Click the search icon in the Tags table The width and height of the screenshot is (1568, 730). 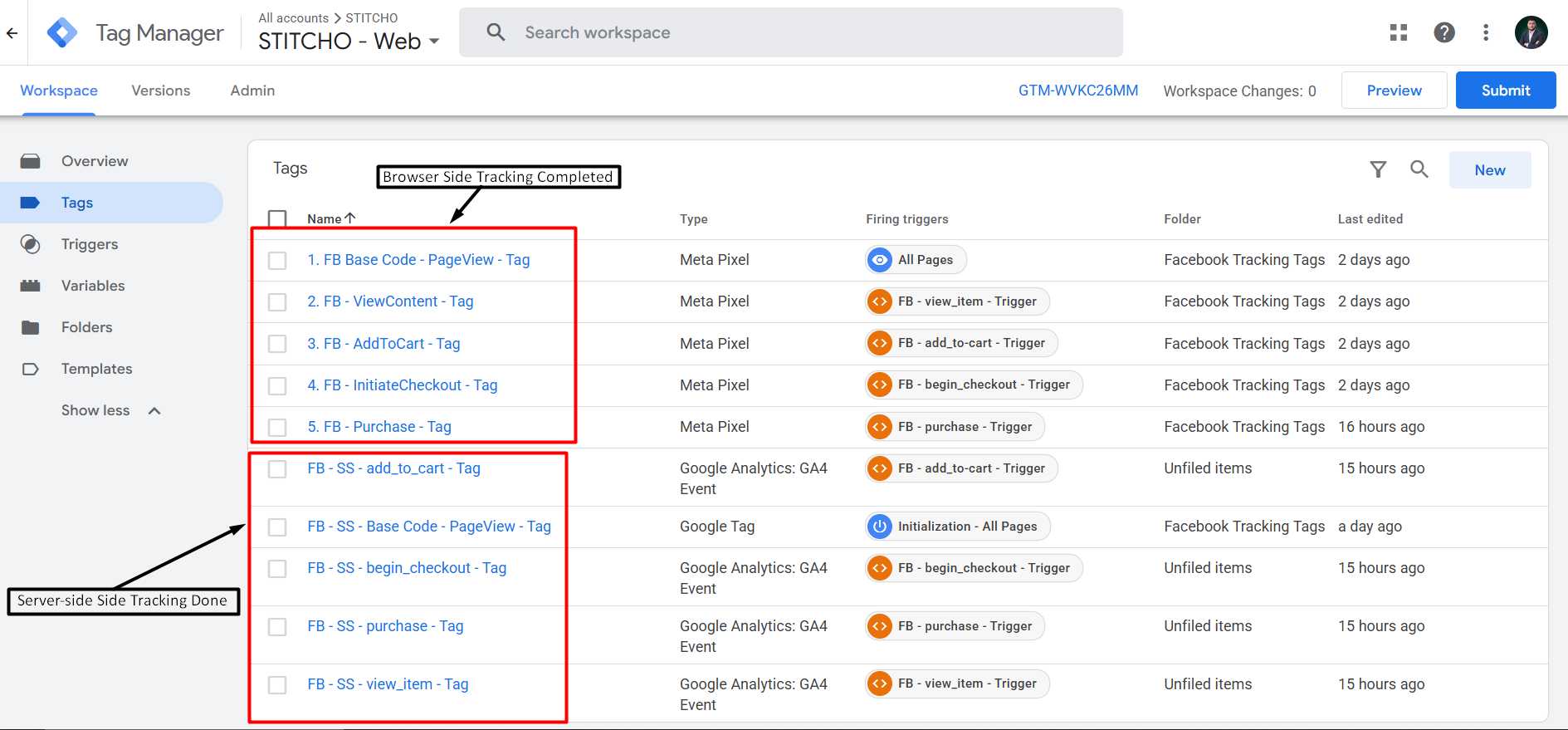click(1419, 169)
